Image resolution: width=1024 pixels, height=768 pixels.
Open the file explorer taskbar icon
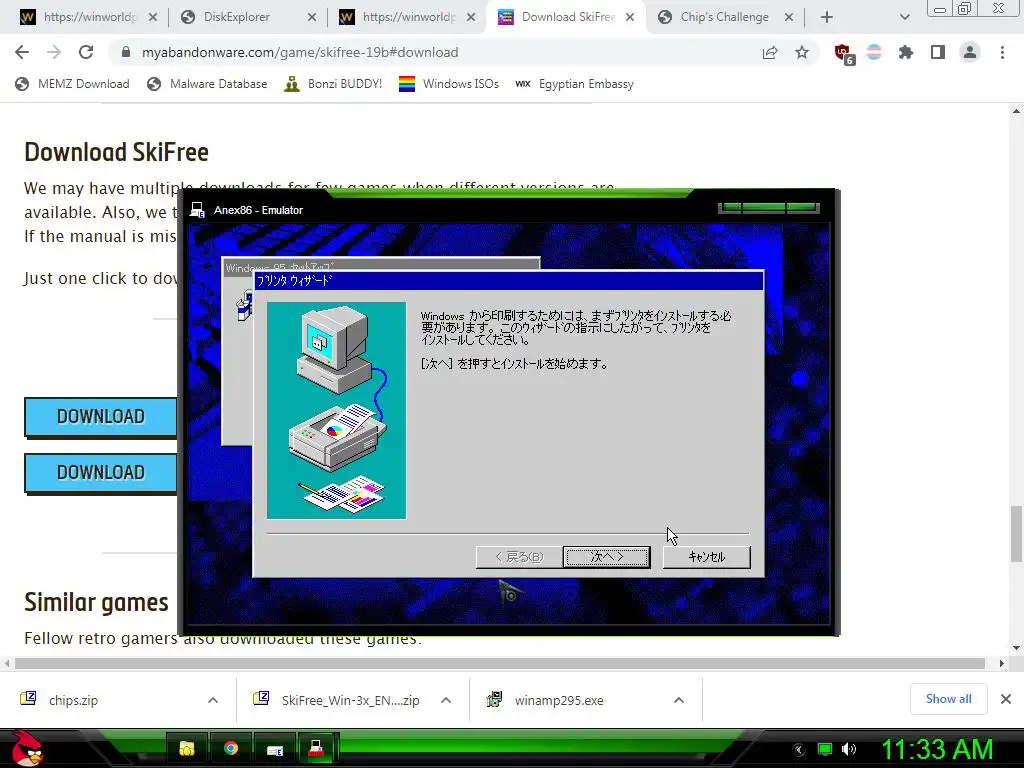click(187, 748)
